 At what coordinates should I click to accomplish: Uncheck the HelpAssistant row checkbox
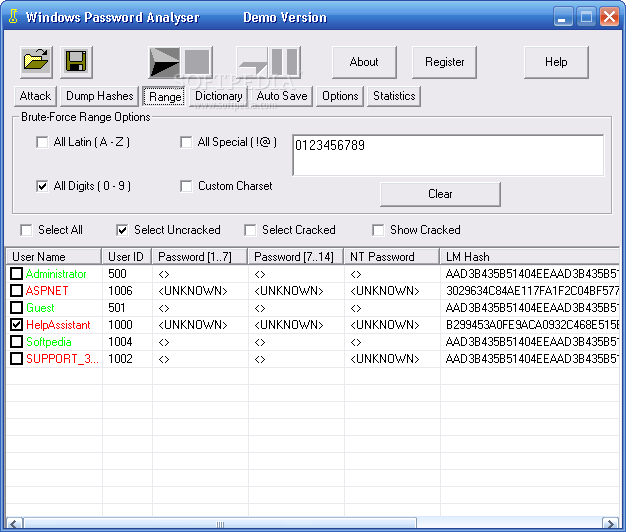click(x=16, y=325)
